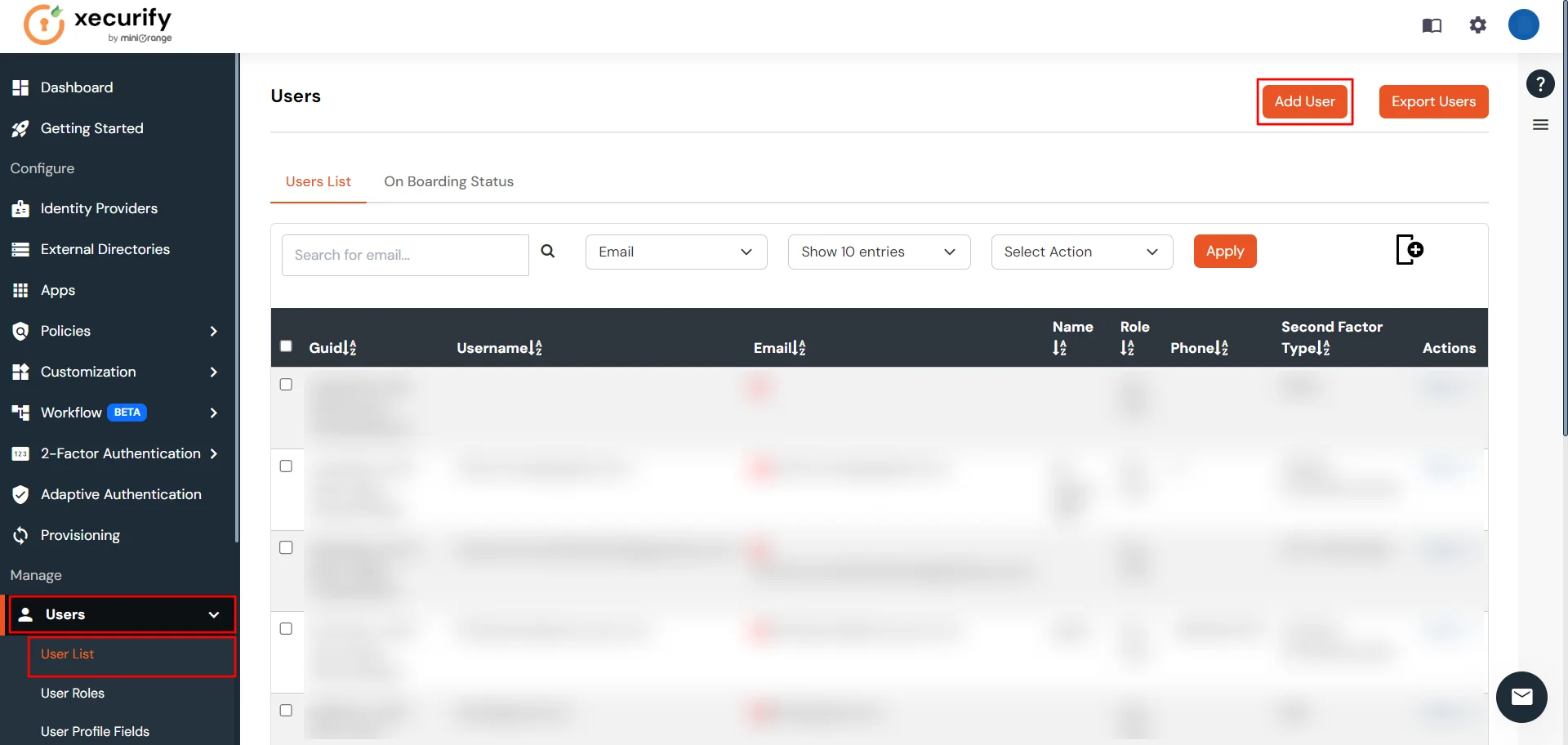This screenshot has height=745, width=1568.
Task: Open the help question mark icon
Action: point(1541,83)
